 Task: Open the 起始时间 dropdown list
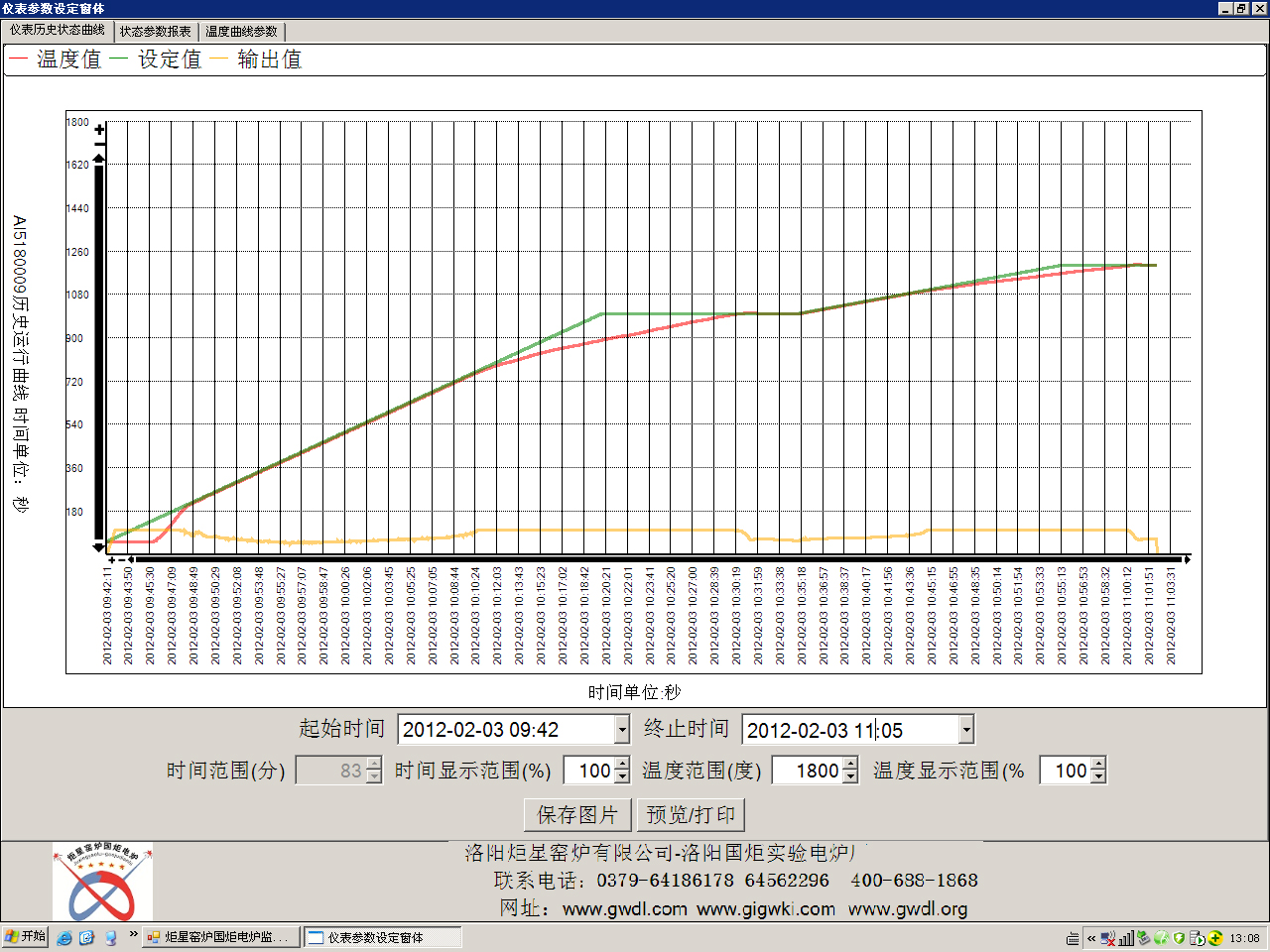pyautogui.click(x=622, y=730)
